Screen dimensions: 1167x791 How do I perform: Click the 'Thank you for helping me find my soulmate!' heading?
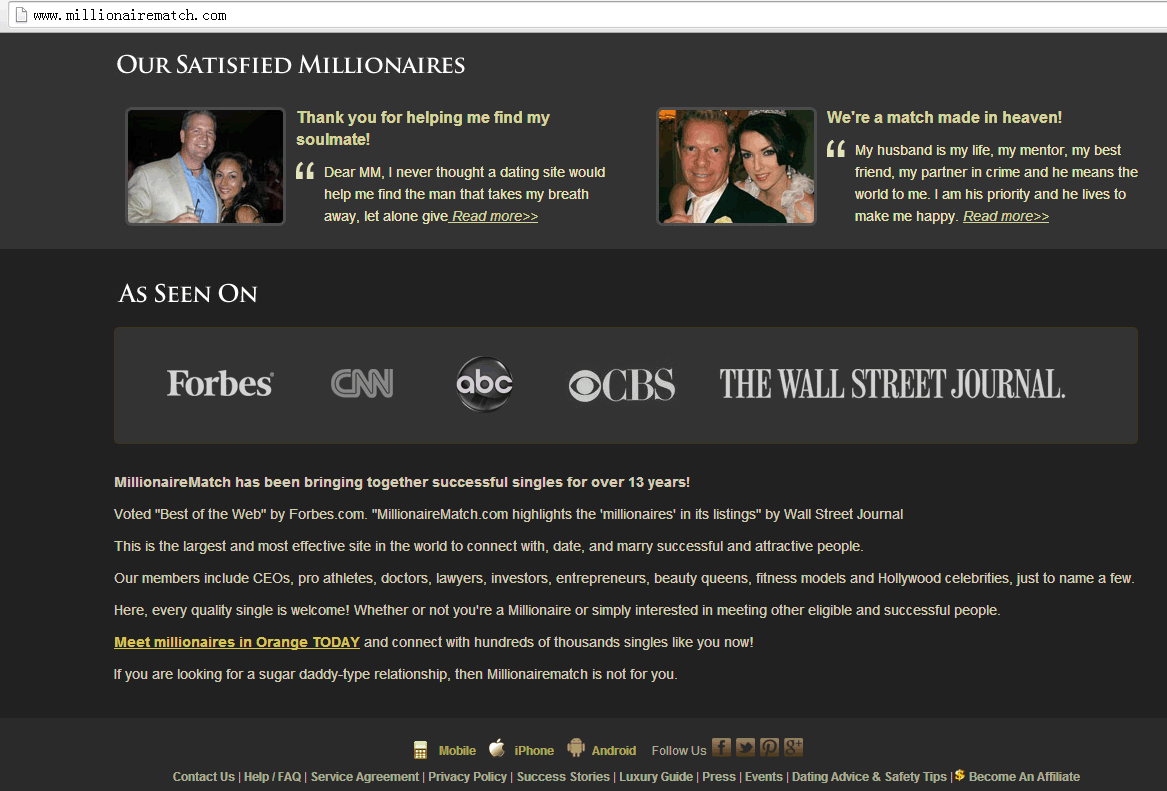423,128
